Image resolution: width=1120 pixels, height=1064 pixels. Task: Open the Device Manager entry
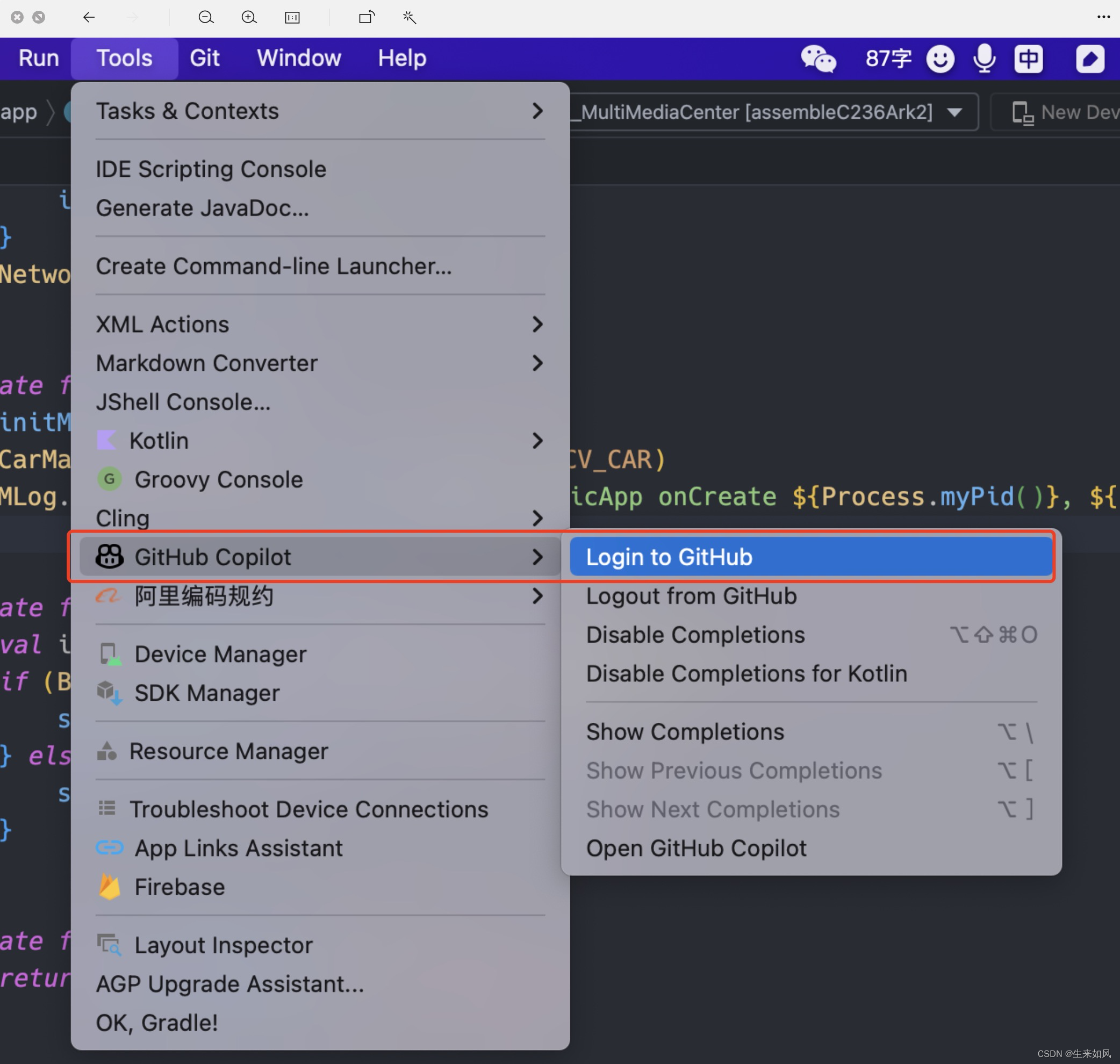point(220,655)
